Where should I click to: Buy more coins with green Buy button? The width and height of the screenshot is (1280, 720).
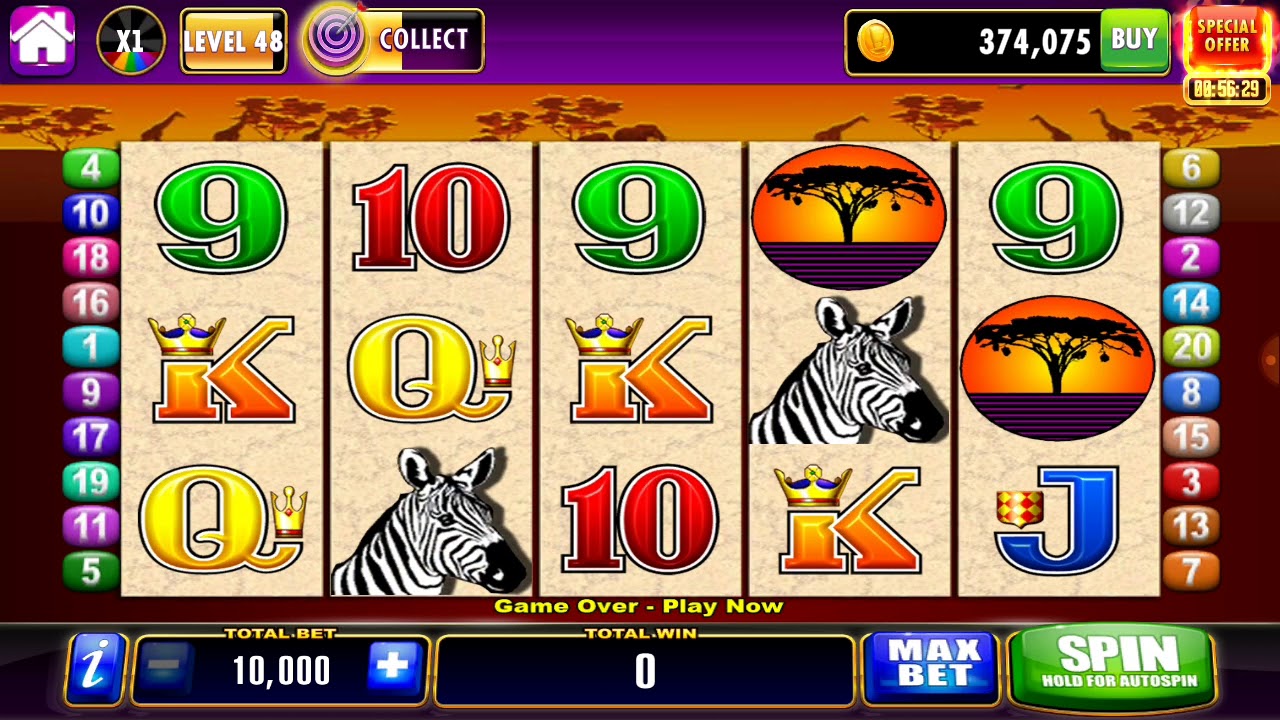point(1134,40)
